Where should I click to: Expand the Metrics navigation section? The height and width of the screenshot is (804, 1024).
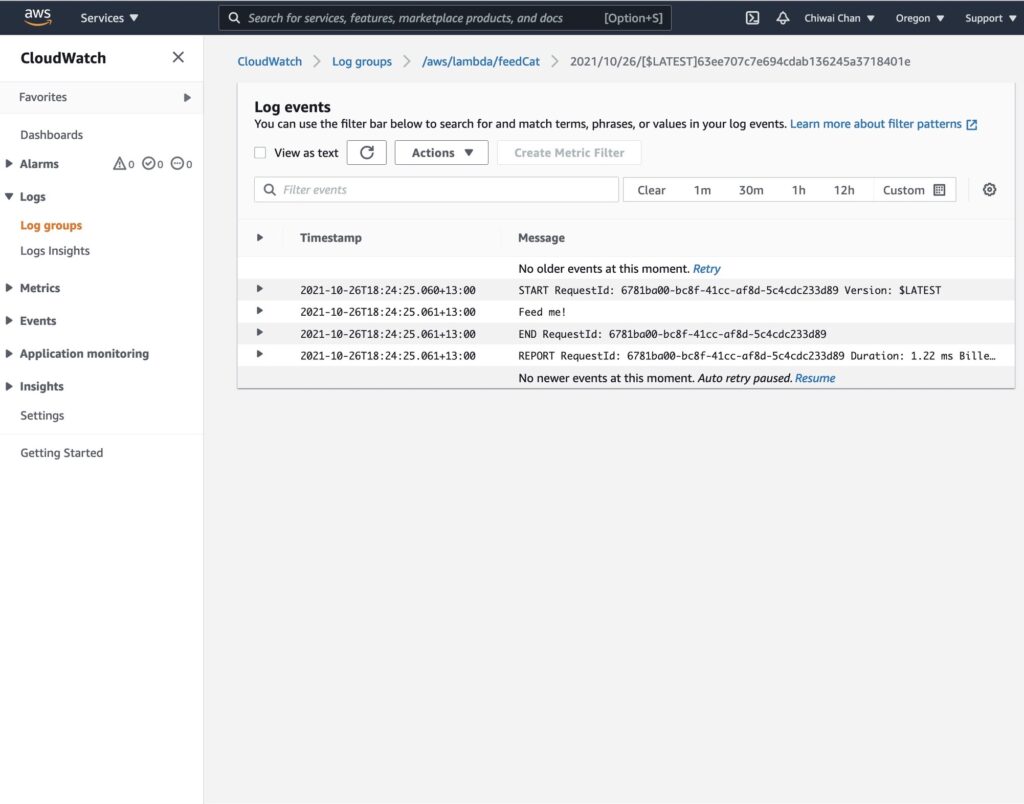pyautogui.click(x=9, y=287)
